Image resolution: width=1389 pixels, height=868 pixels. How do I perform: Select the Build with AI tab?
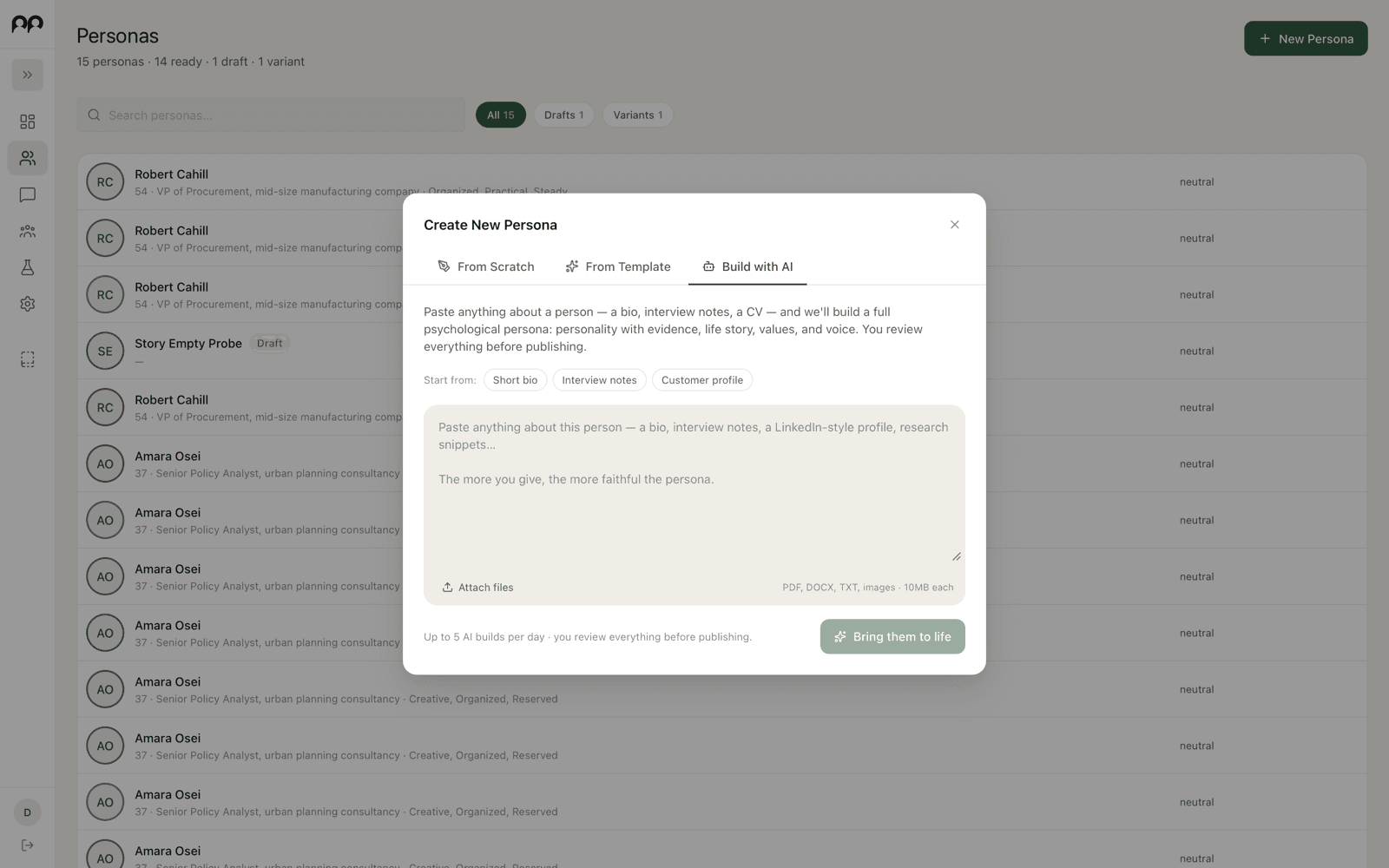click(x=747, y=266)
